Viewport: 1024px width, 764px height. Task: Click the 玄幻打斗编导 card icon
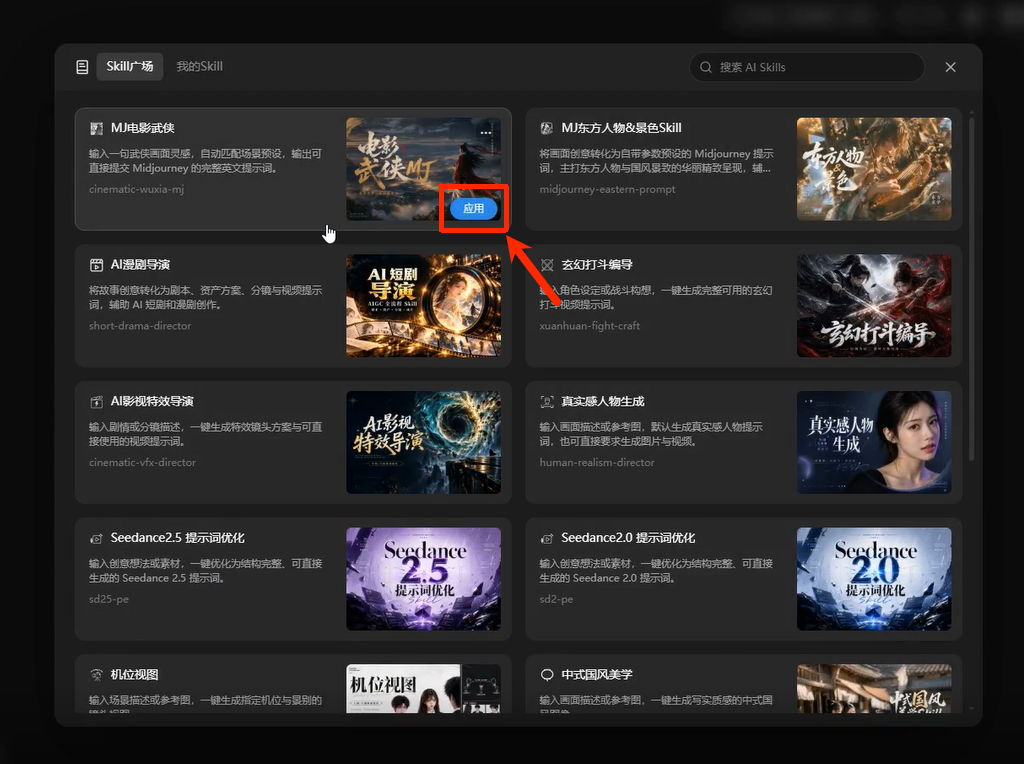pos(547,265)
